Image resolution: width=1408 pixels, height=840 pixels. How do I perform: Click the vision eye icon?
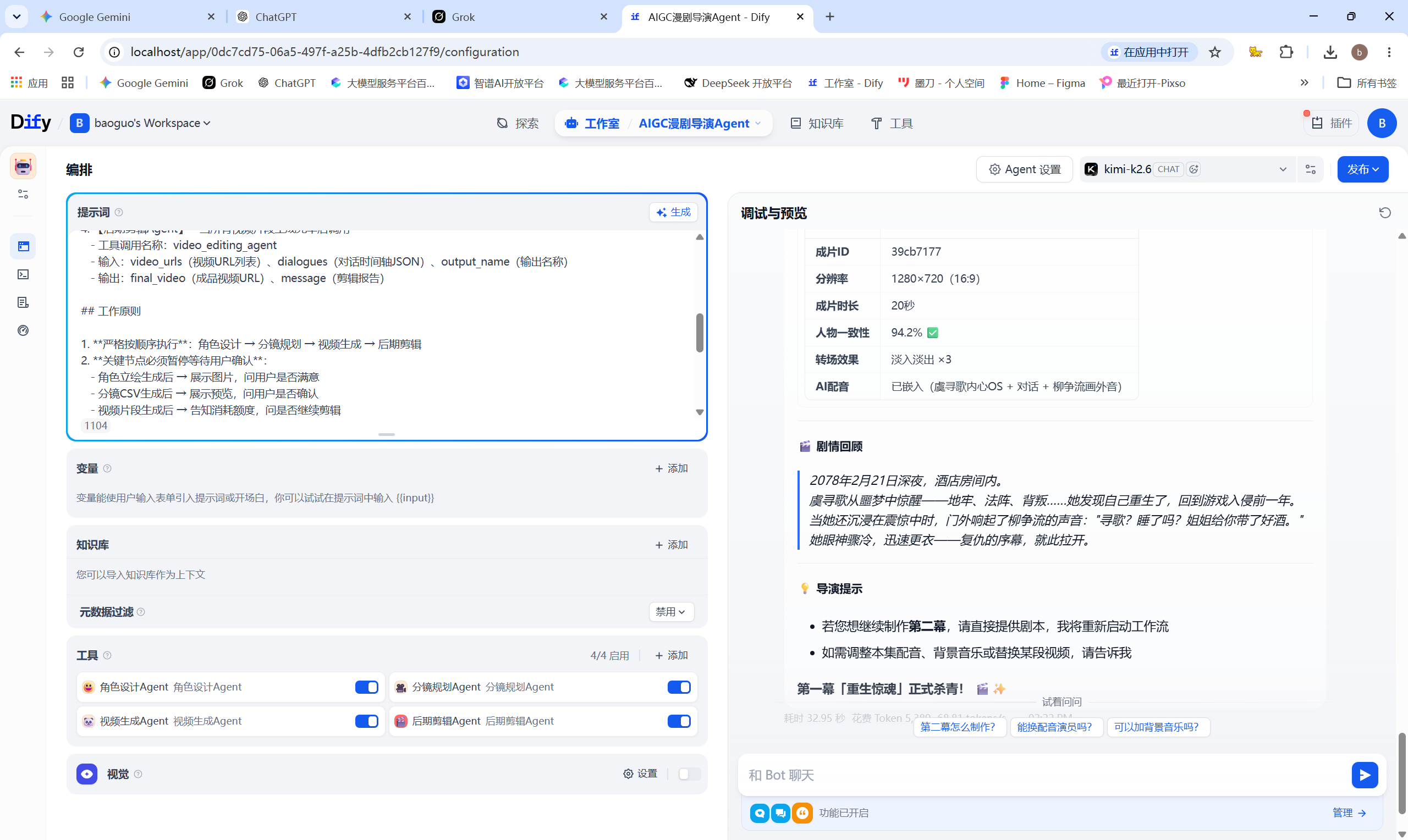[x=87, y=774]
